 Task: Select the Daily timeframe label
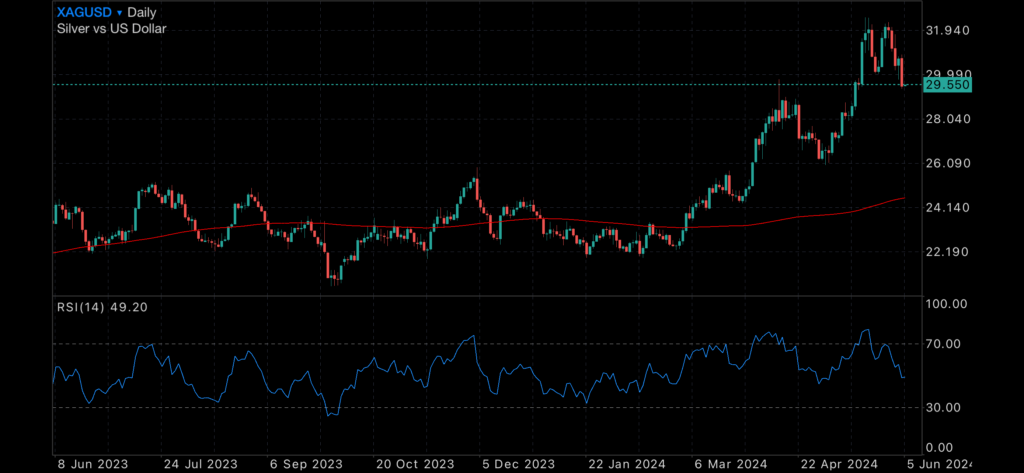pos(141,12)
